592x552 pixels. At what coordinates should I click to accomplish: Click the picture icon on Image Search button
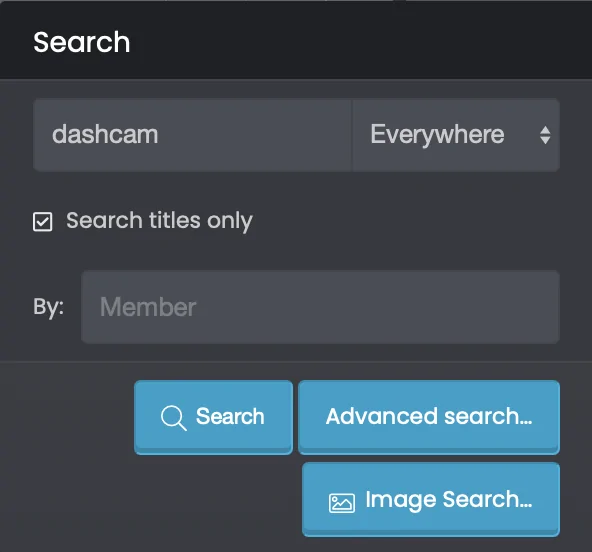(342, 503)
